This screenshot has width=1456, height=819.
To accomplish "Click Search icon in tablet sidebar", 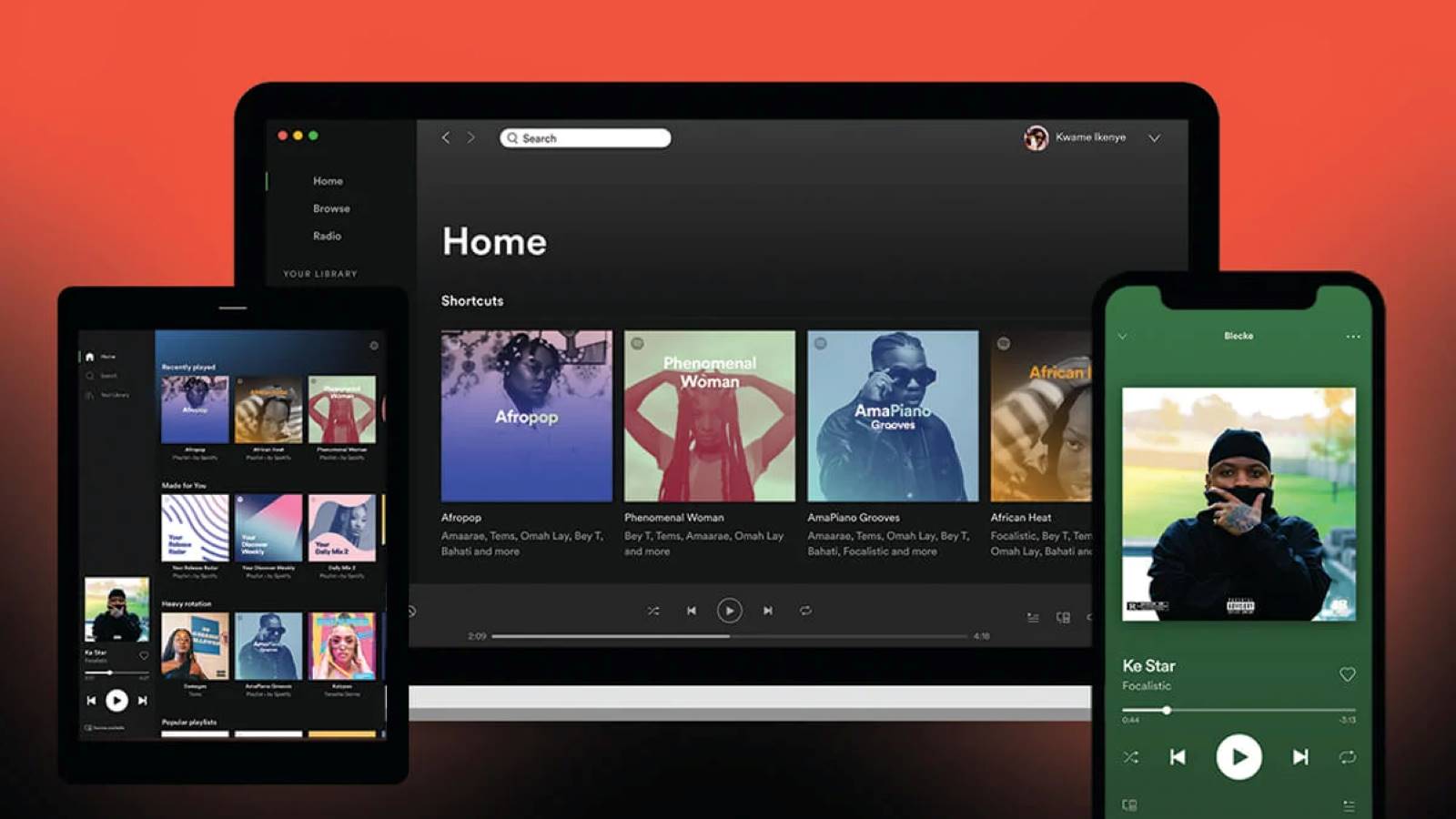I will pyautogui.click(x=89, y=376).
